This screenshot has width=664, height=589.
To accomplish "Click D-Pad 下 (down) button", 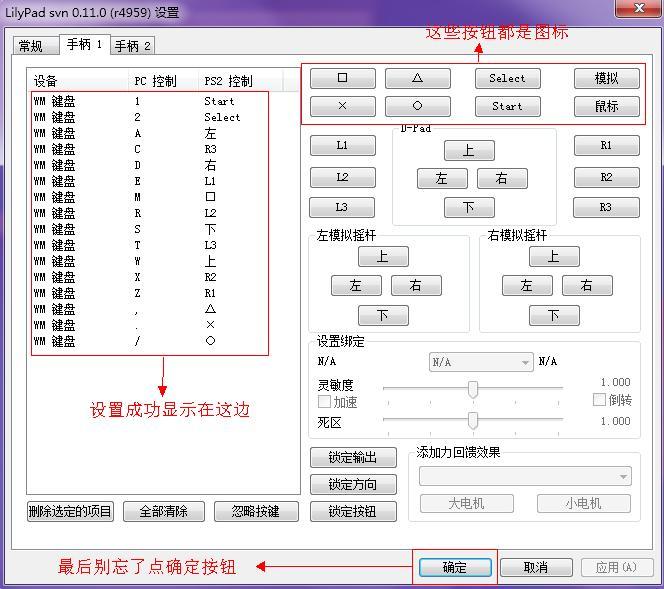I will (x=469, y=207).
